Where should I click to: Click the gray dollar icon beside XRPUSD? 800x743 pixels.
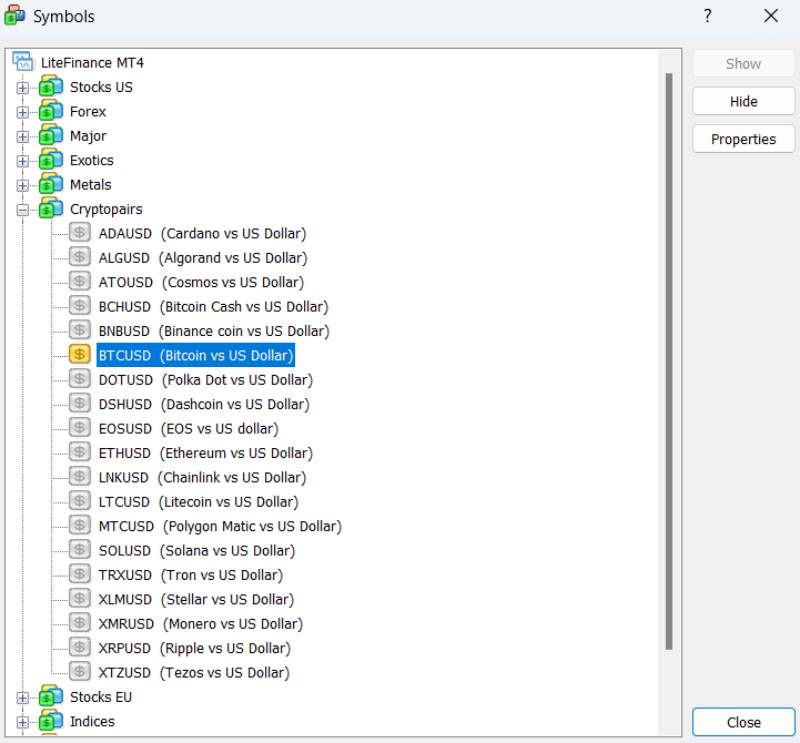coord(80,648)
